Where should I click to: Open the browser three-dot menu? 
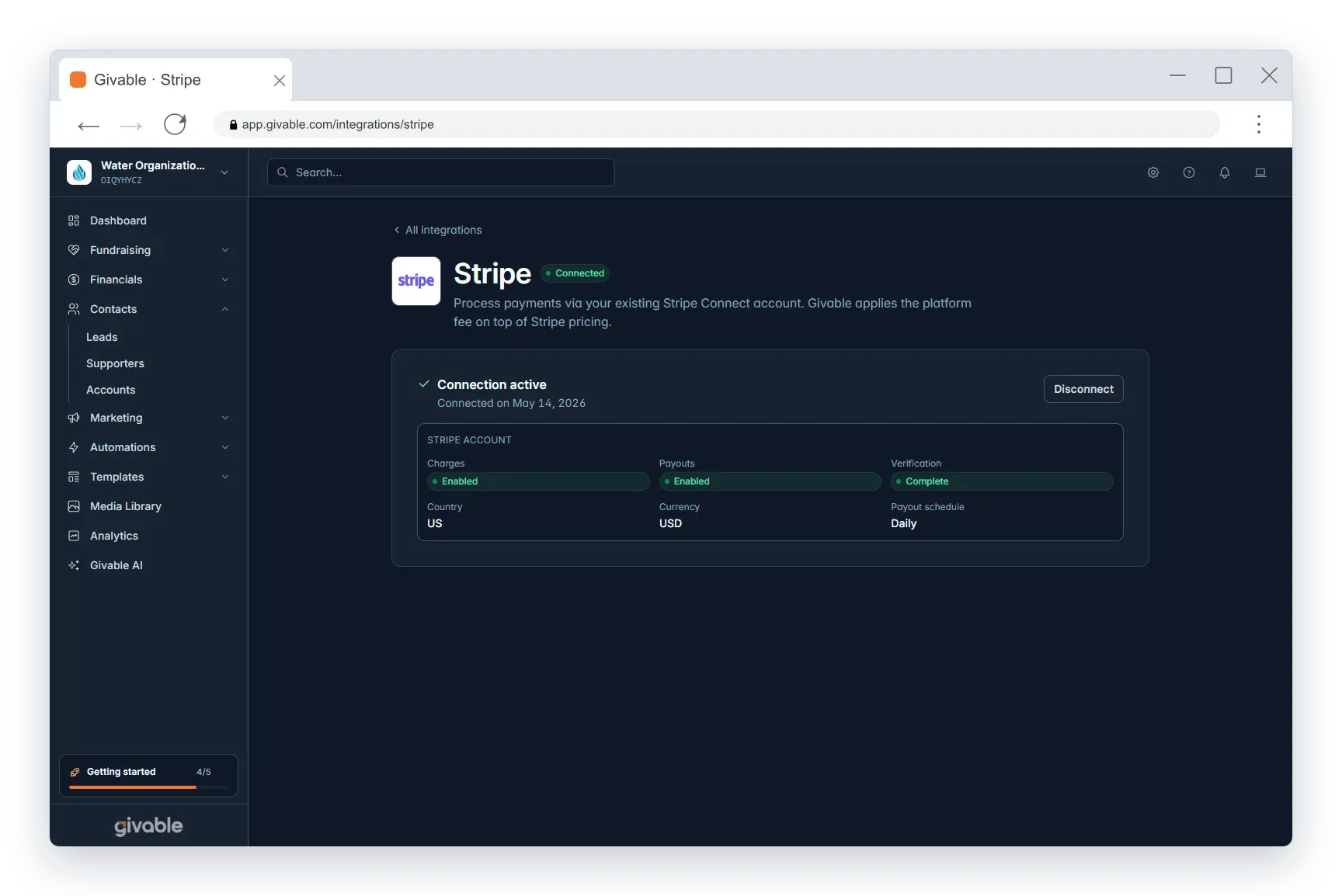pos(1259,124)
